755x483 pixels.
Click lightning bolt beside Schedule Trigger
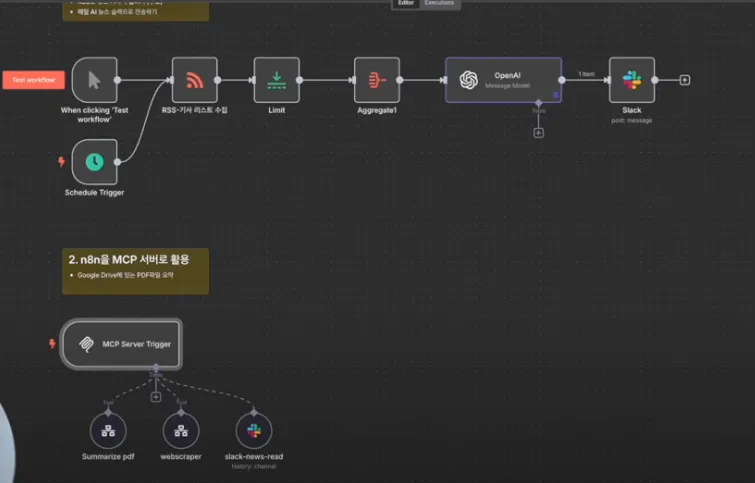[x=61, y=162]
